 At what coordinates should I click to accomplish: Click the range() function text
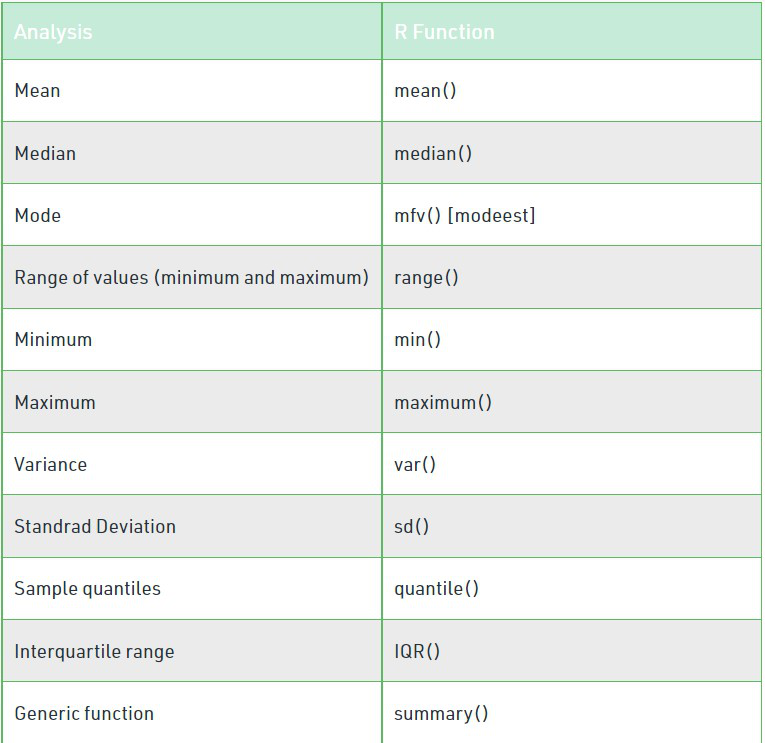[x=426, y=278]
